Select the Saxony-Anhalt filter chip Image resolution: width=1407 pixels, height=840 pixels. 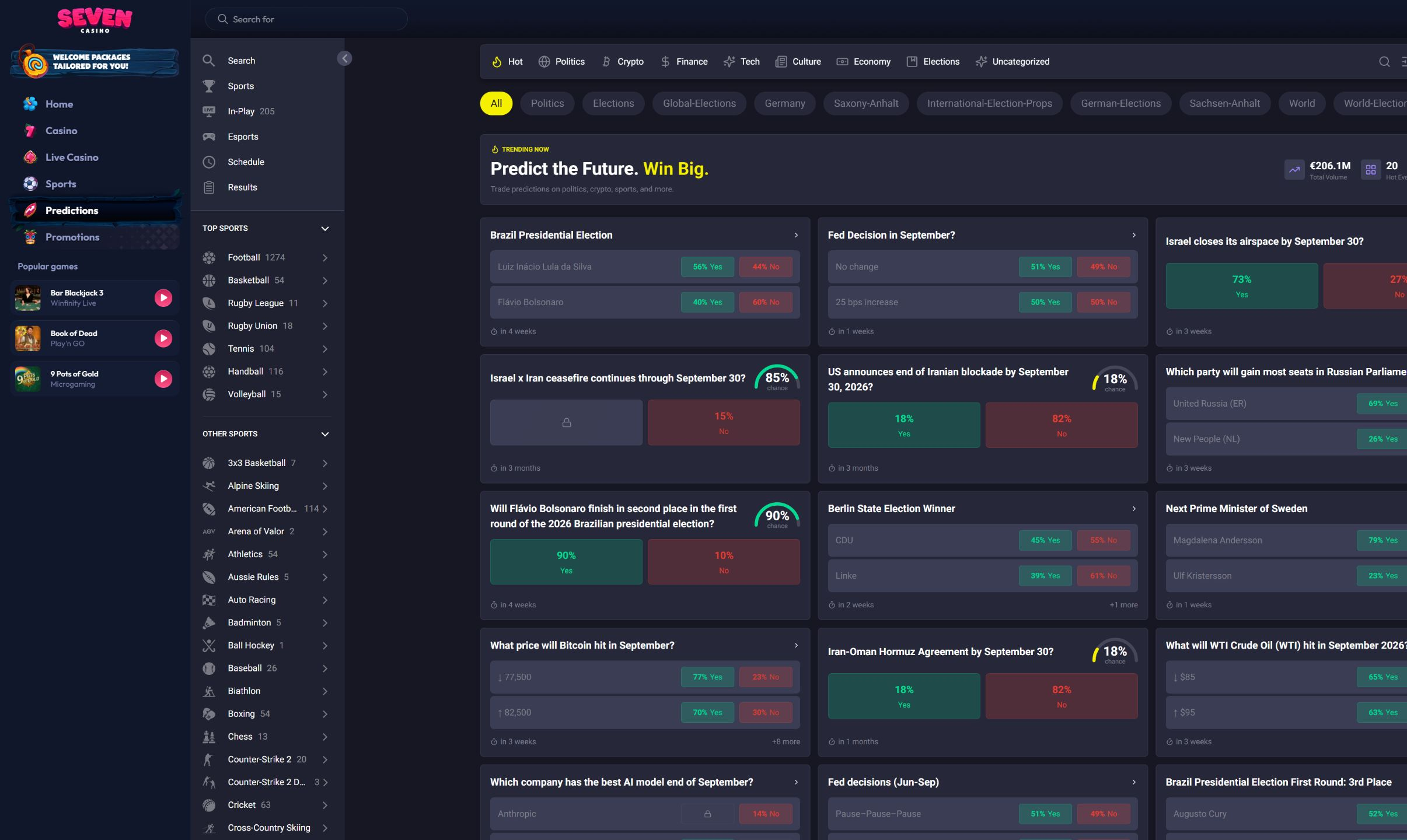866,103
